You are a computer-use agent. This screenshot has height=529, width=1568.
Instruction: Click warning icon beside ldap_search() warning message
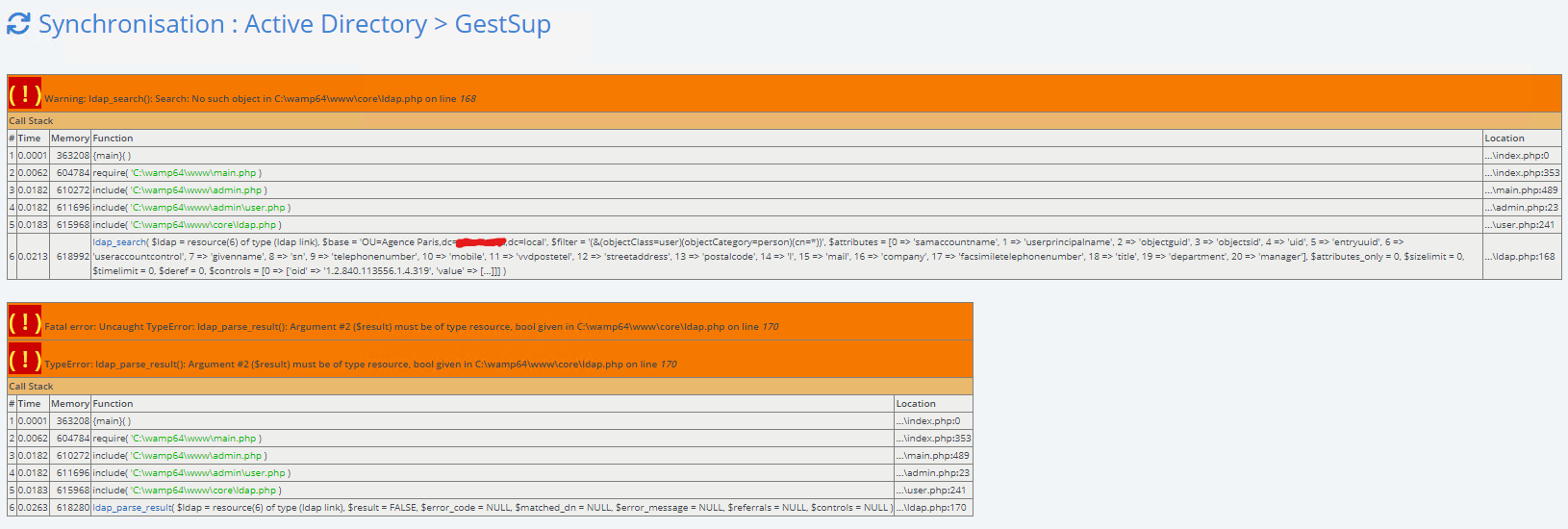[25, 93]
